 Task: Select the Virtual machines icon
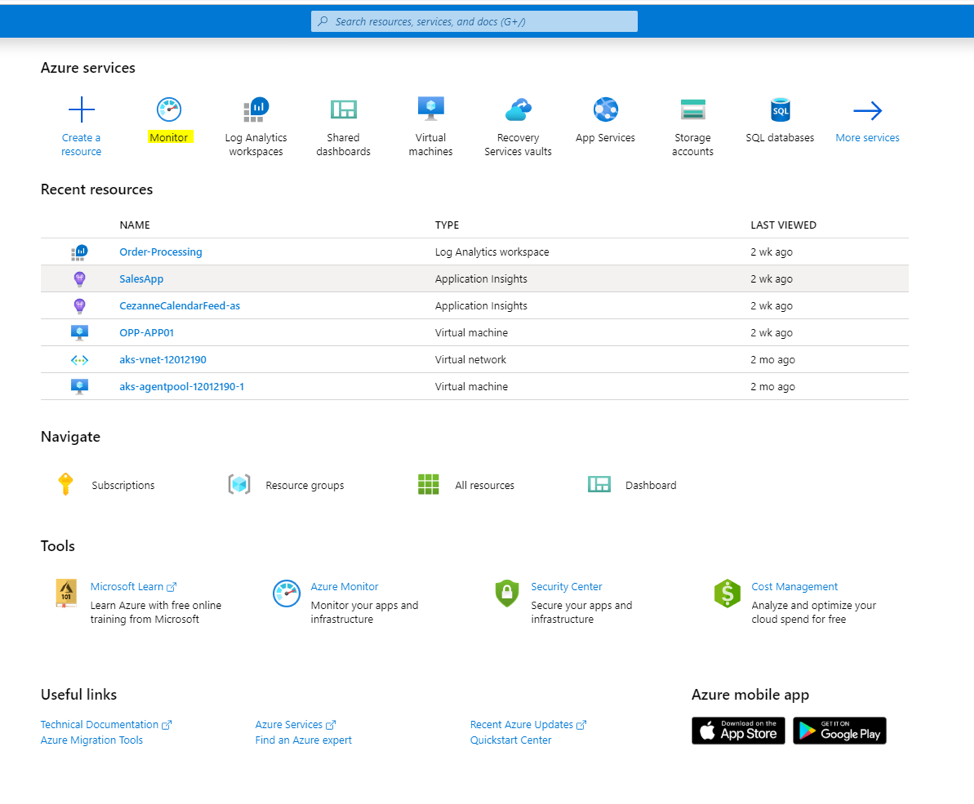[x=430, y=110]
